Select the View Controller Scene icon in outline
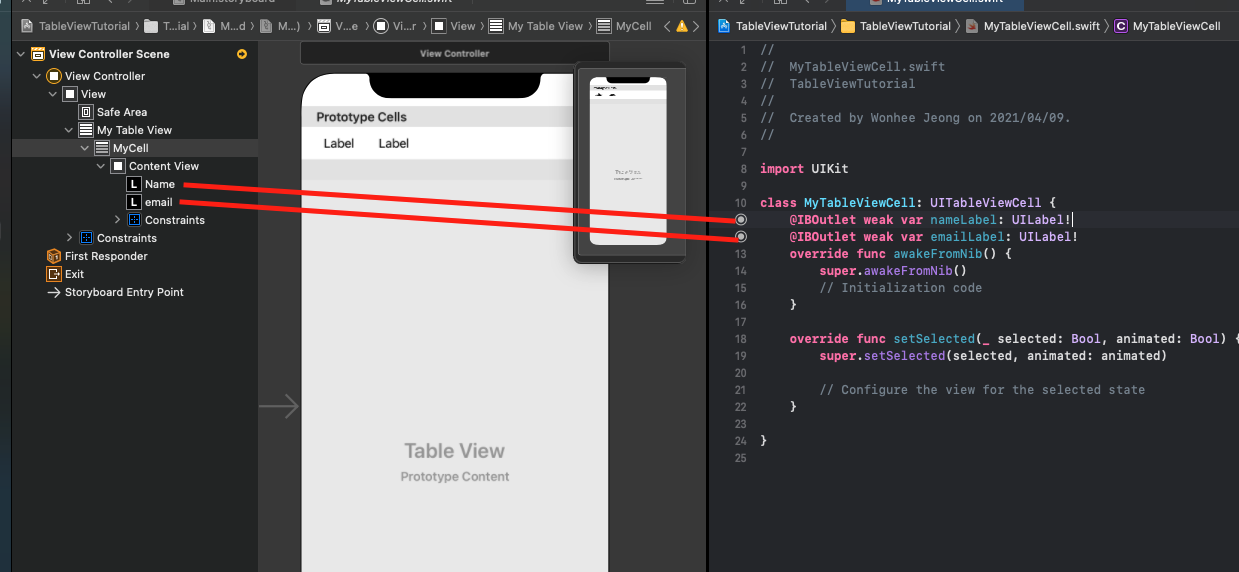Screen dimensions: 1239x572 (38, 54)
